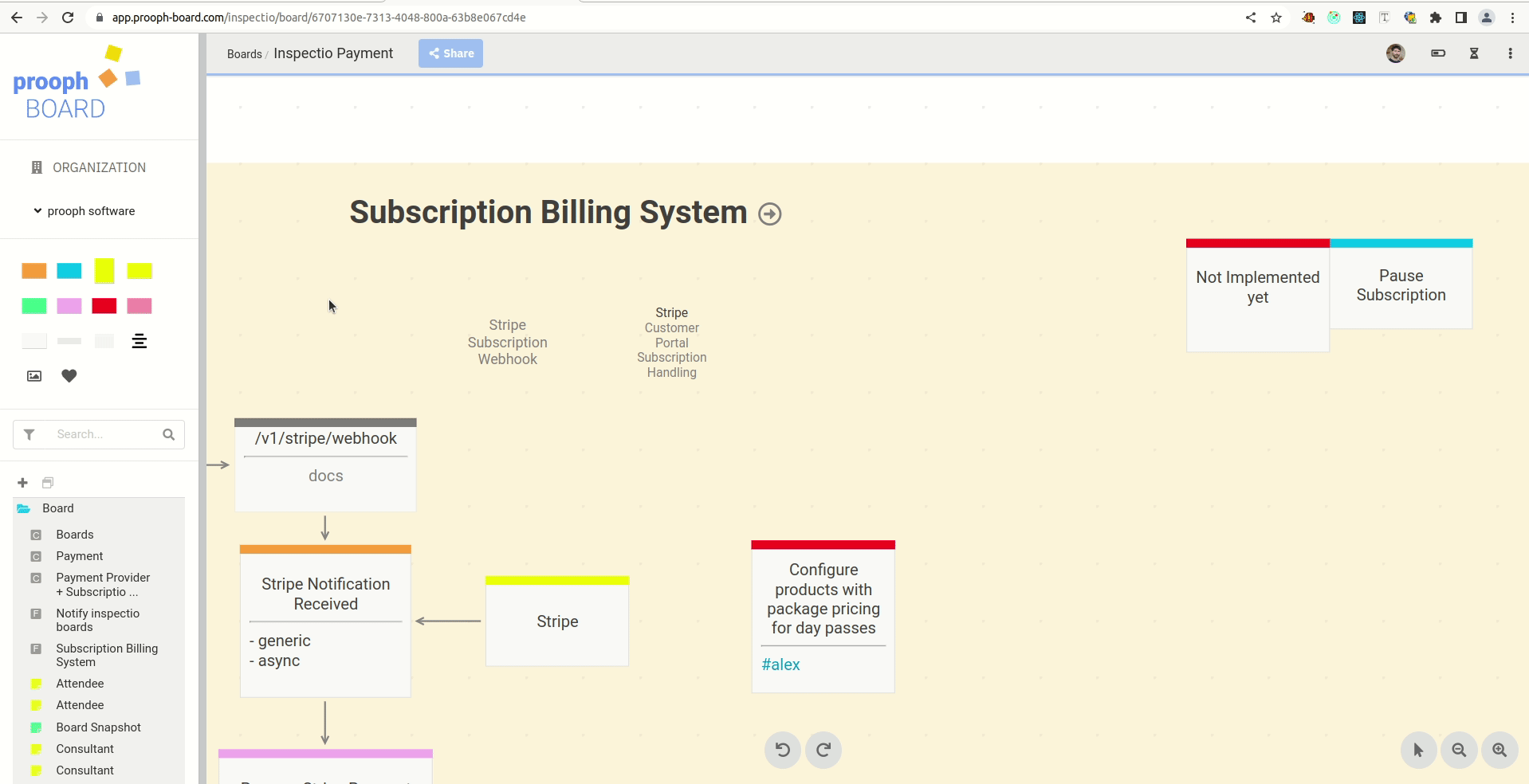Image resolution: width=1529 pixels, height=784 pixels.
Task: Select the tall yellow aggregate sticky
Action: (104, 271)
